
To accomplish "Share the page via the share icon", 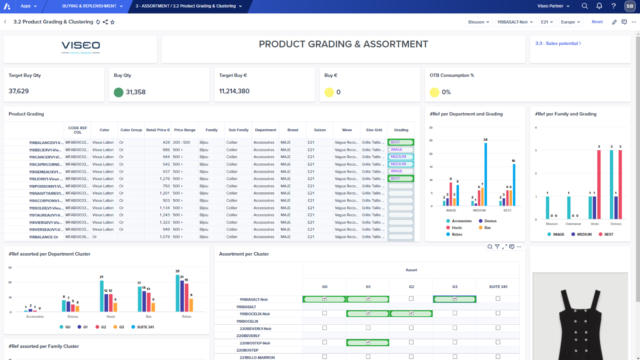I will tap(105, 22).
